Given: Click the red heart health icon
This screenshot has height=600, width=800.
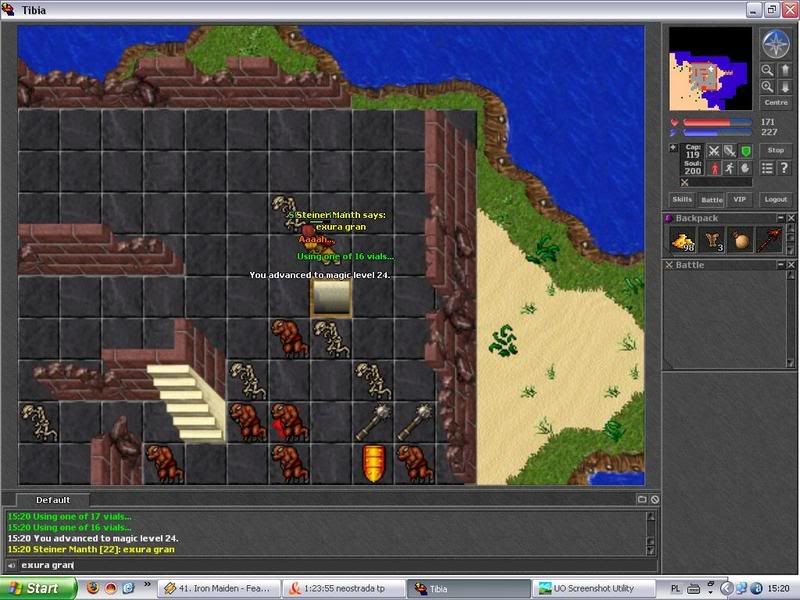Looking at the screenshot, I should tap(674, 122).
